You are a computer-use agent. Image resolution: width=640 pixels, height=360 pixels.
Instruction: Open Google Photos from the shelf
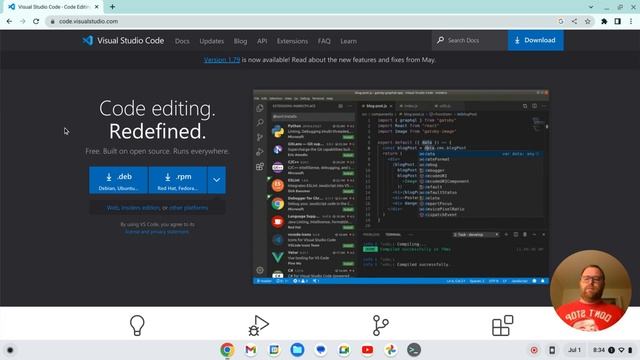pyautogui.click(x=391, y=350)
